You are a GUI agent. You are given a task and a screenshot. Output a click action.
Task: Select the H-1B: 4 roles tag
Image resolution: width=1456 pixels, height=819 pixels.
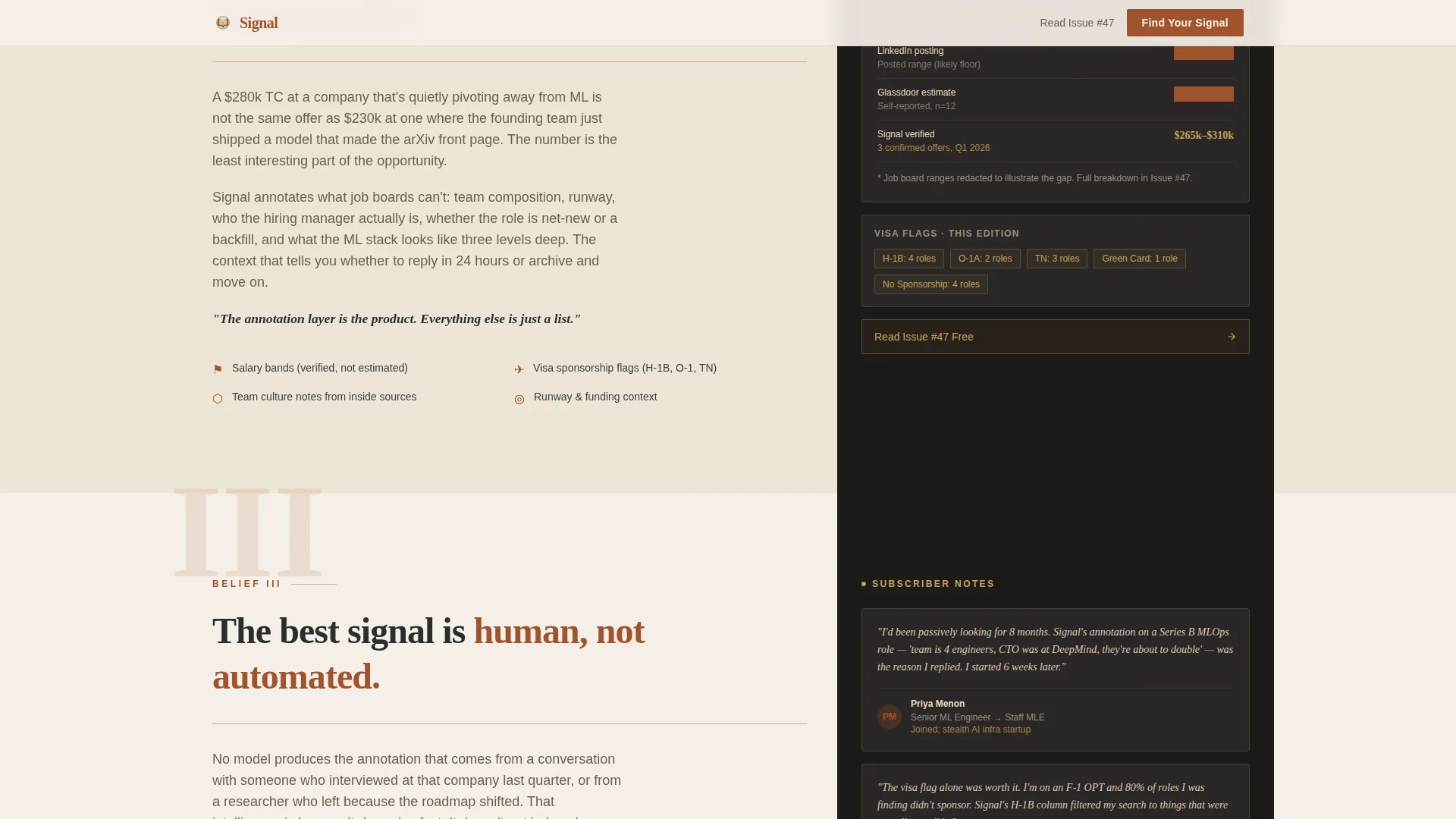(908, 259)
